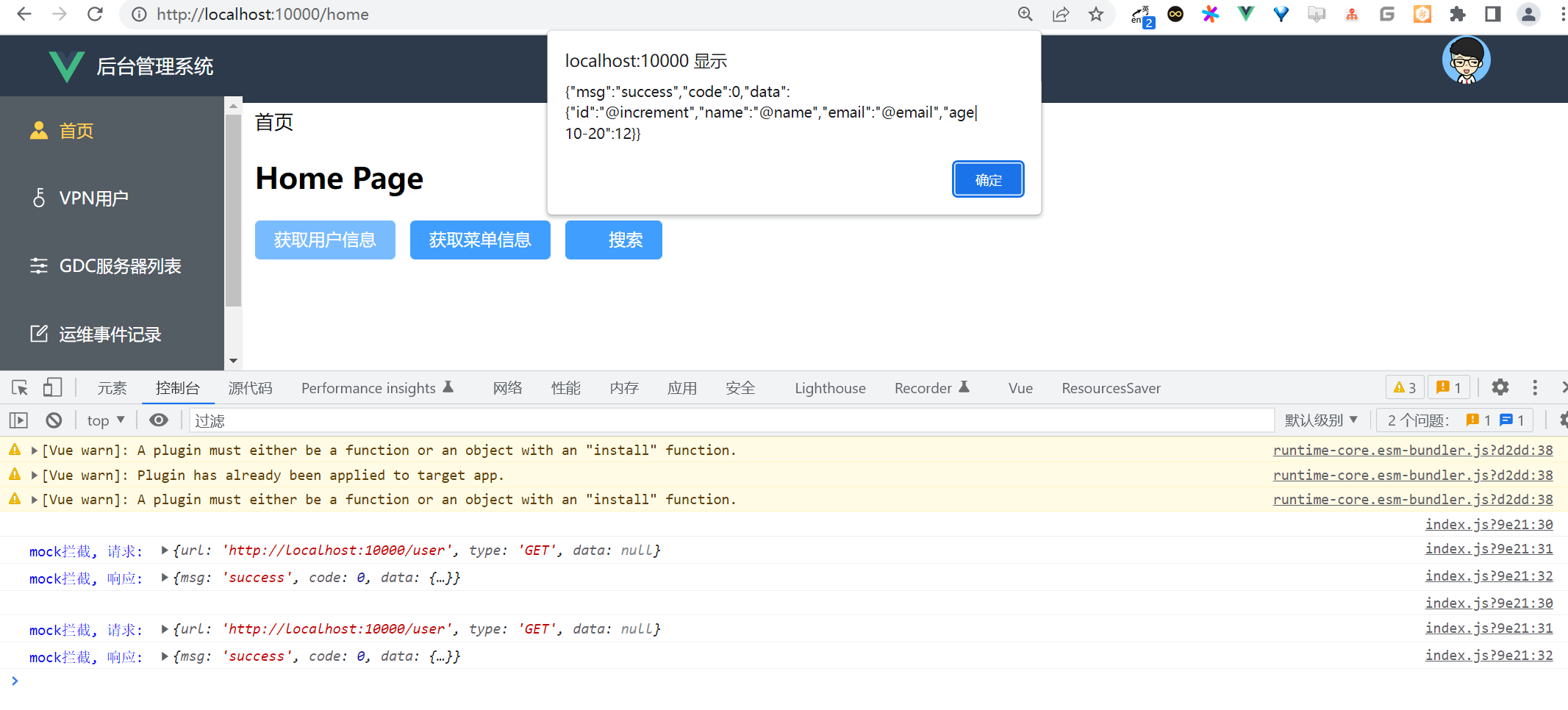Toggle the device toolbar icon
This screenshot has width=1568, height=710.
[52, 387]
